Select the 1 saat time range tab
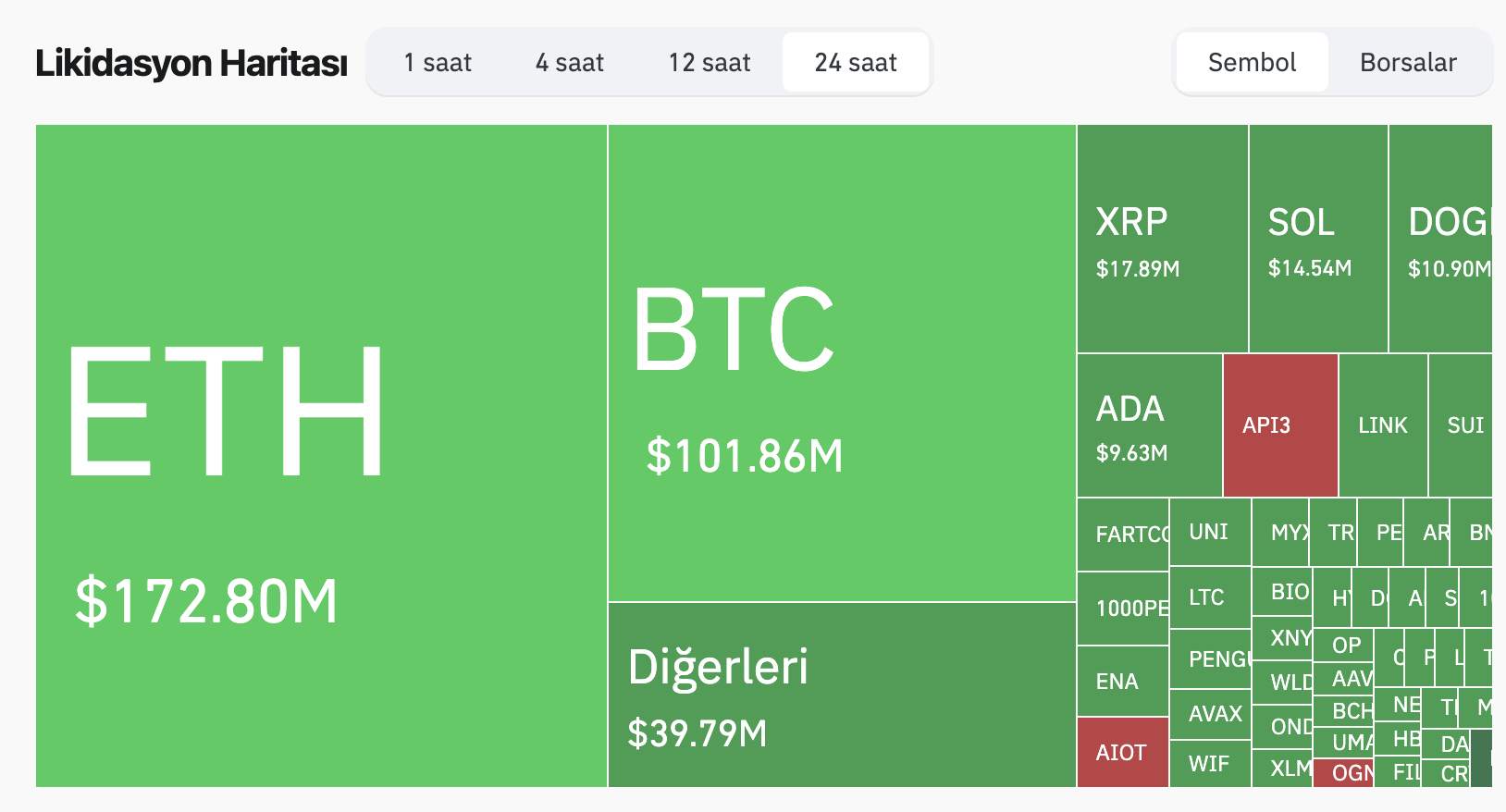This screenshot has height=812, width=1506. (438, 63)
